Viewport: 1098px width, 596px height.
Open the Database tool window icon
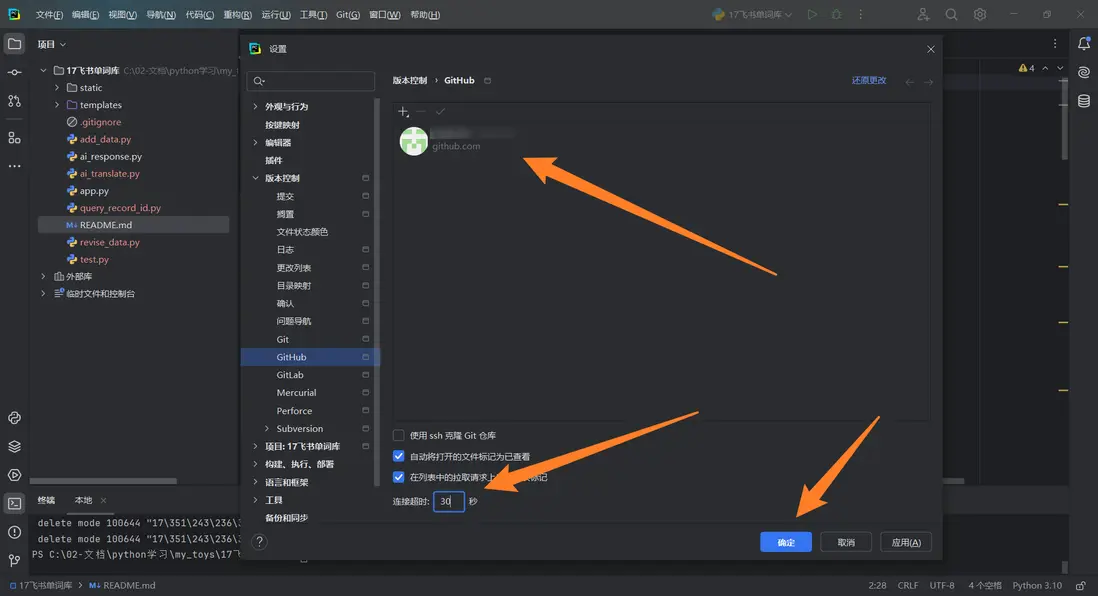coord(1083,101)
